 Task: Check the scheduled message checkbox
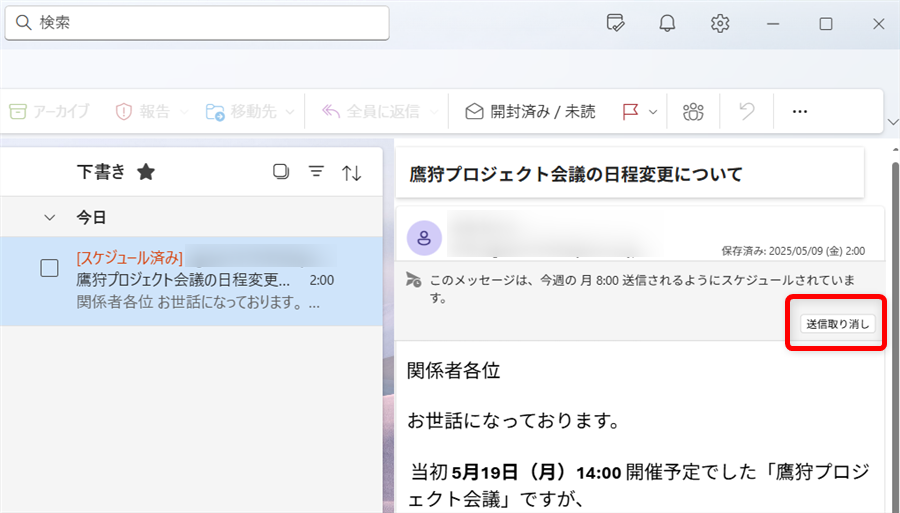coord(49,268)
